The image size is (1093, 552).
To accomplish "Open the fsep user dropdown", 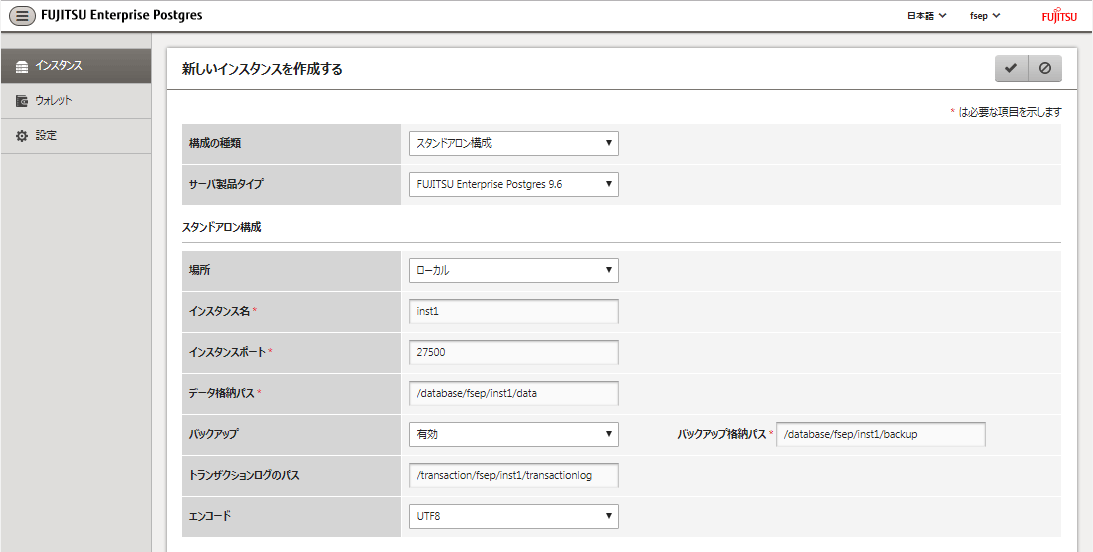I will 985,15.
